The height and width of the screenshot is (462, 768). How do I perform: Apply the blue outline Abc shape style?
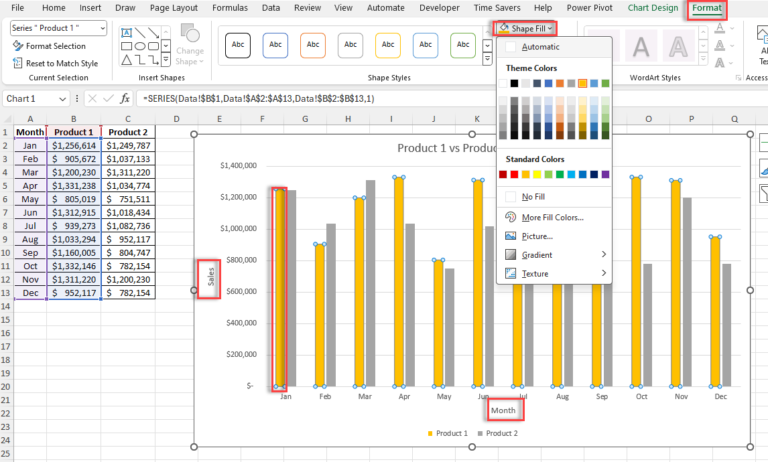pyautogui.click(x=275, y=45)
